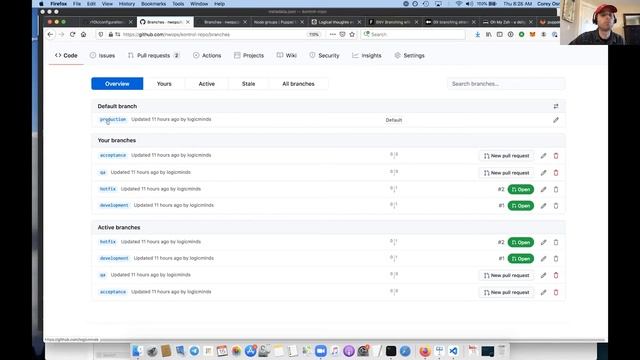
Task: New pull request for acceptance in Your branches
Action: [x=507, y=156]
